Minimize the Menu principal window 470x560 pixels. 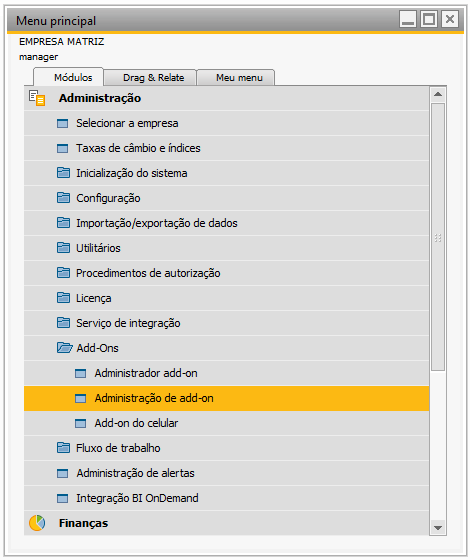(408, 19)
